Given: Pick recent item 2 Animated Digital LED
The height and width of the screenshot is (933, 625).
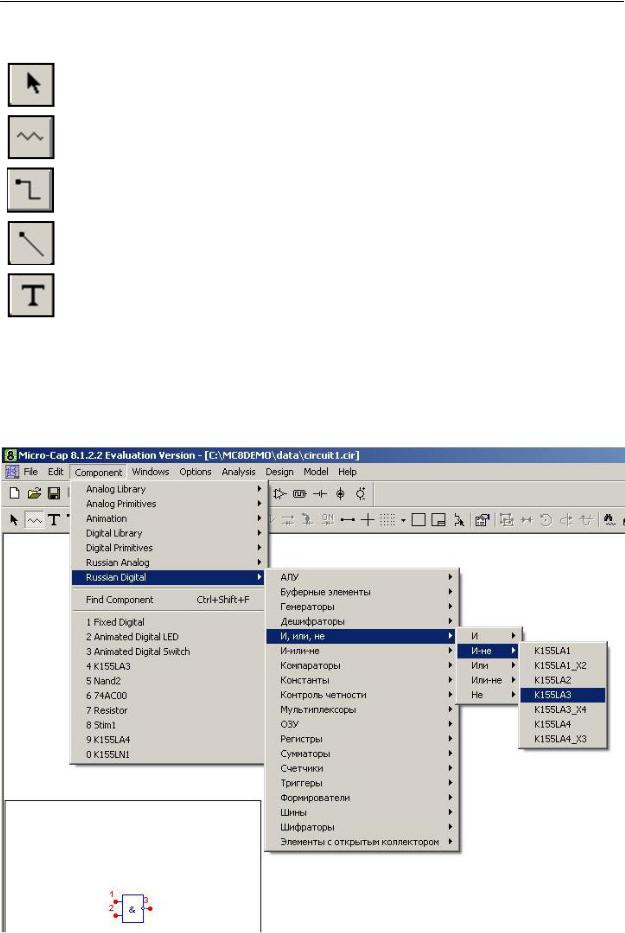Looking at the screenshot, I should 167,637.
